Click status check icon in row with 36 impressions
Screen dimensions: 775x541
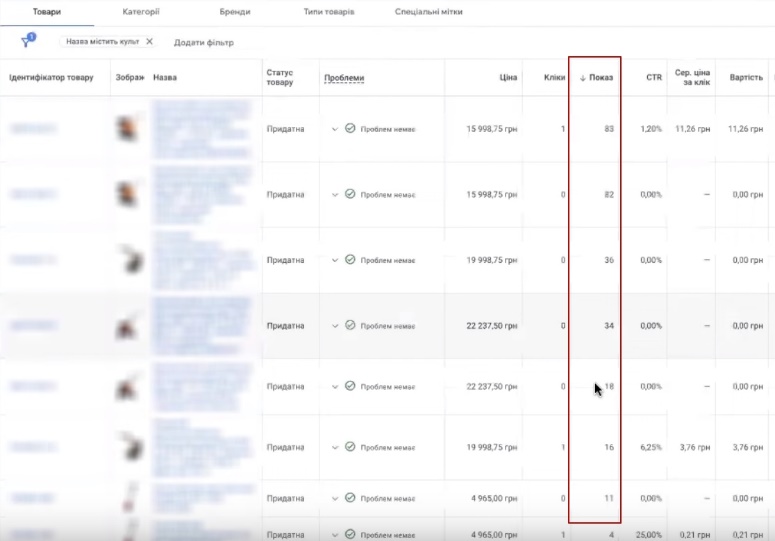pos(350,260)
